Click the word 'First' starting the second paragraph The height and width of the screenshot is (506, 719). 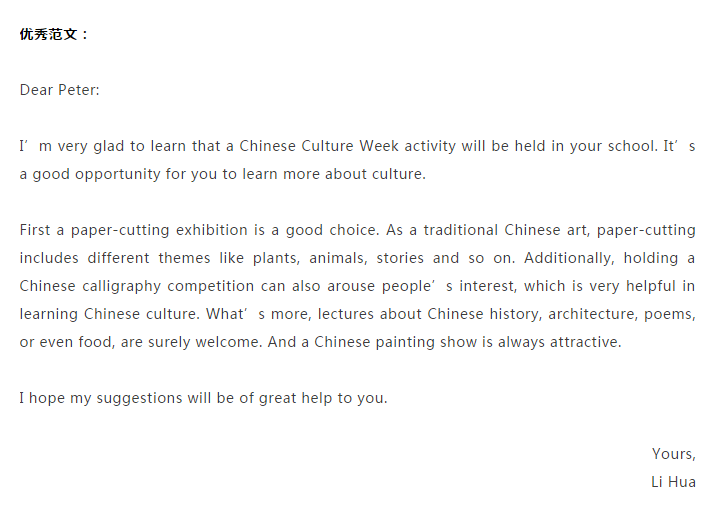(35, 230)
